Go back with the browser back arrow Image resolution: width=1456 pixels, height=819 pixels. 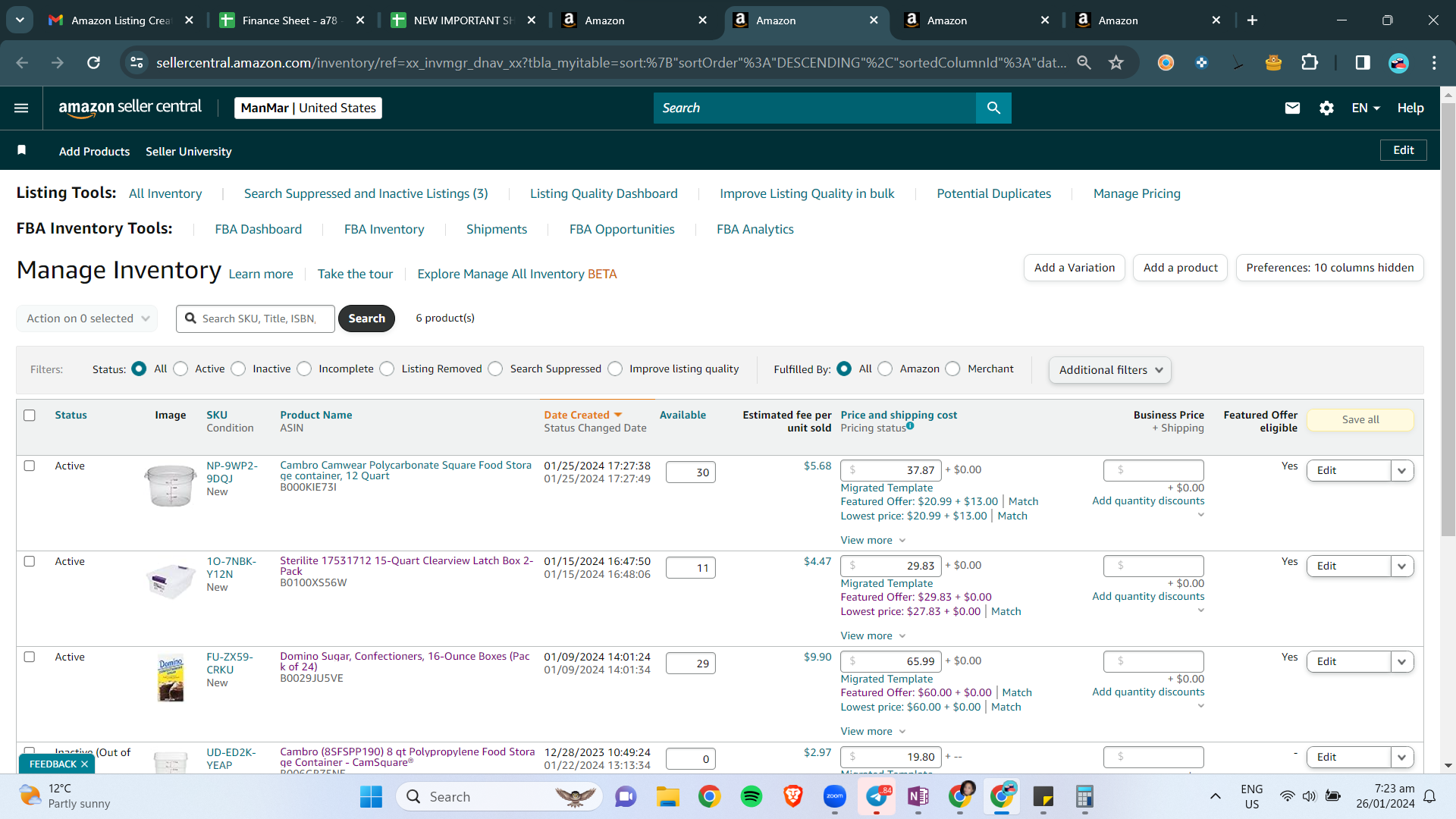pyautogui.click(x=22, y=62)
